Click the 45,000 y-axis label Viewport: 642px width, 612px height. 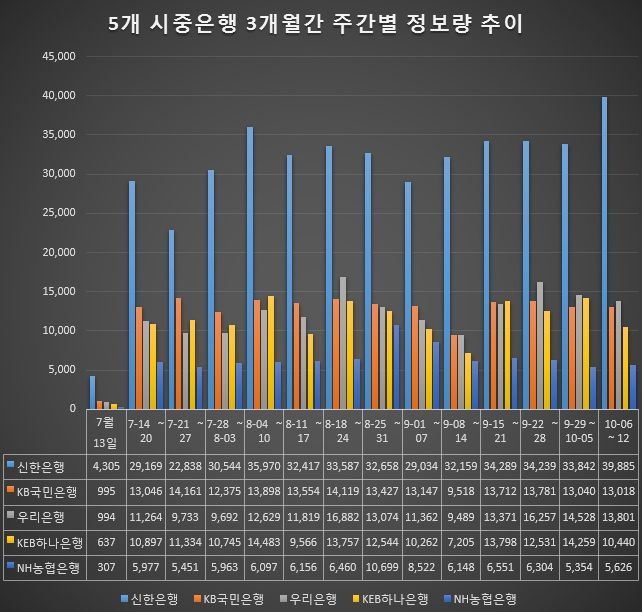pyautogui.click(x=55, y=57)
